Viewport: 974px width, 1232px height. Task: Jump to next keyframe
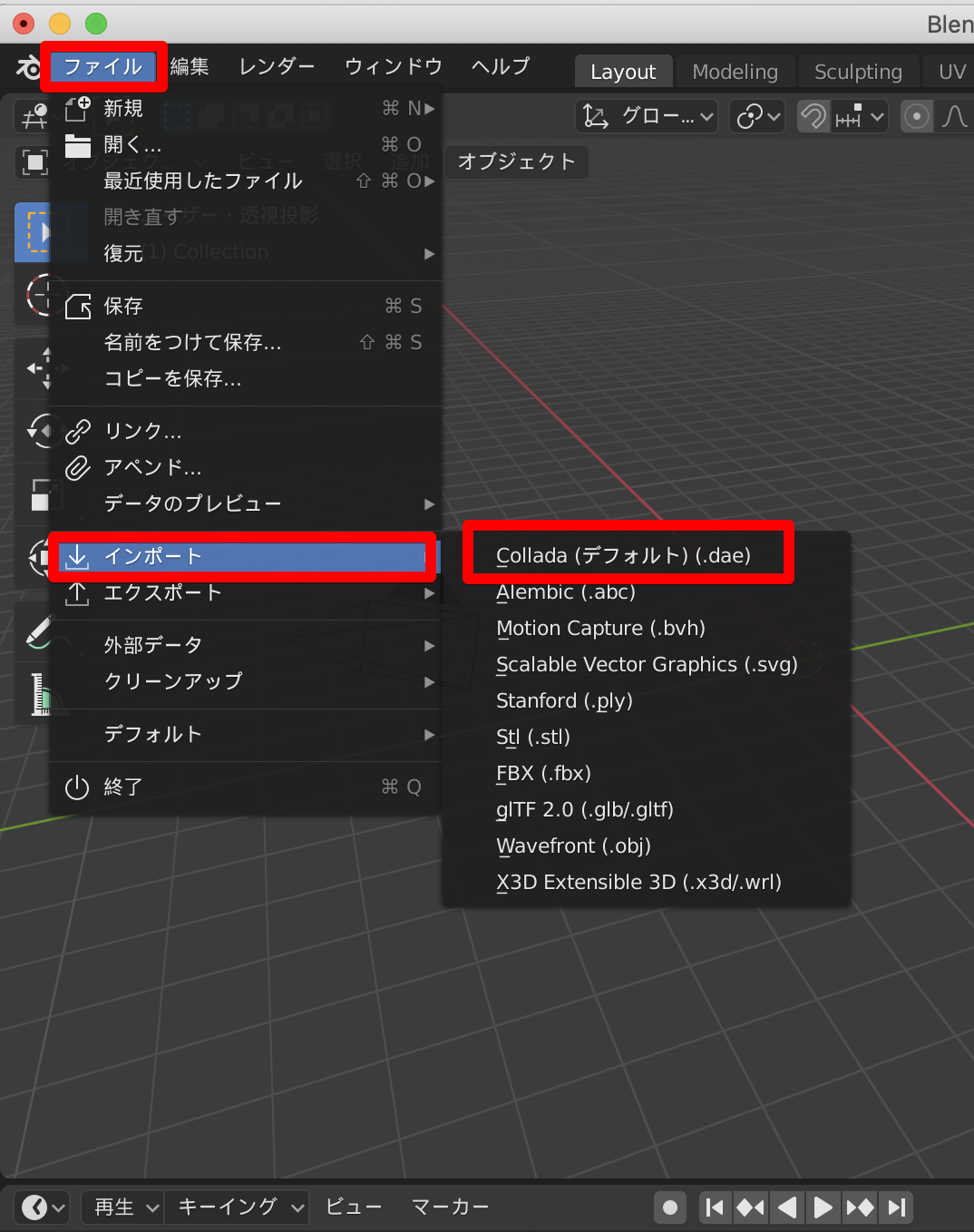tap(860, 1208)
